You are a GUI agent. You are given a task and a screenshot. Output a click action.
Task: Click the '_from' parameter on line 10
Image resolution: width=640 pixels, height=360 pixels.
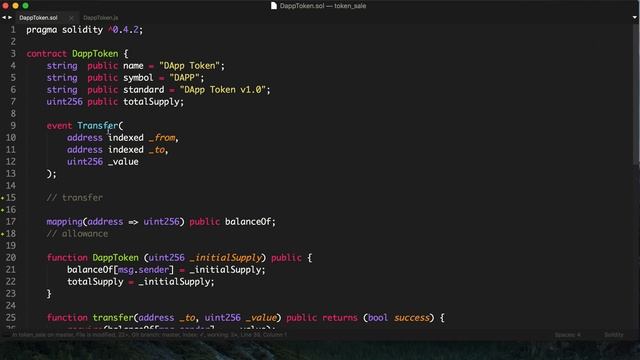coord(162,138)
